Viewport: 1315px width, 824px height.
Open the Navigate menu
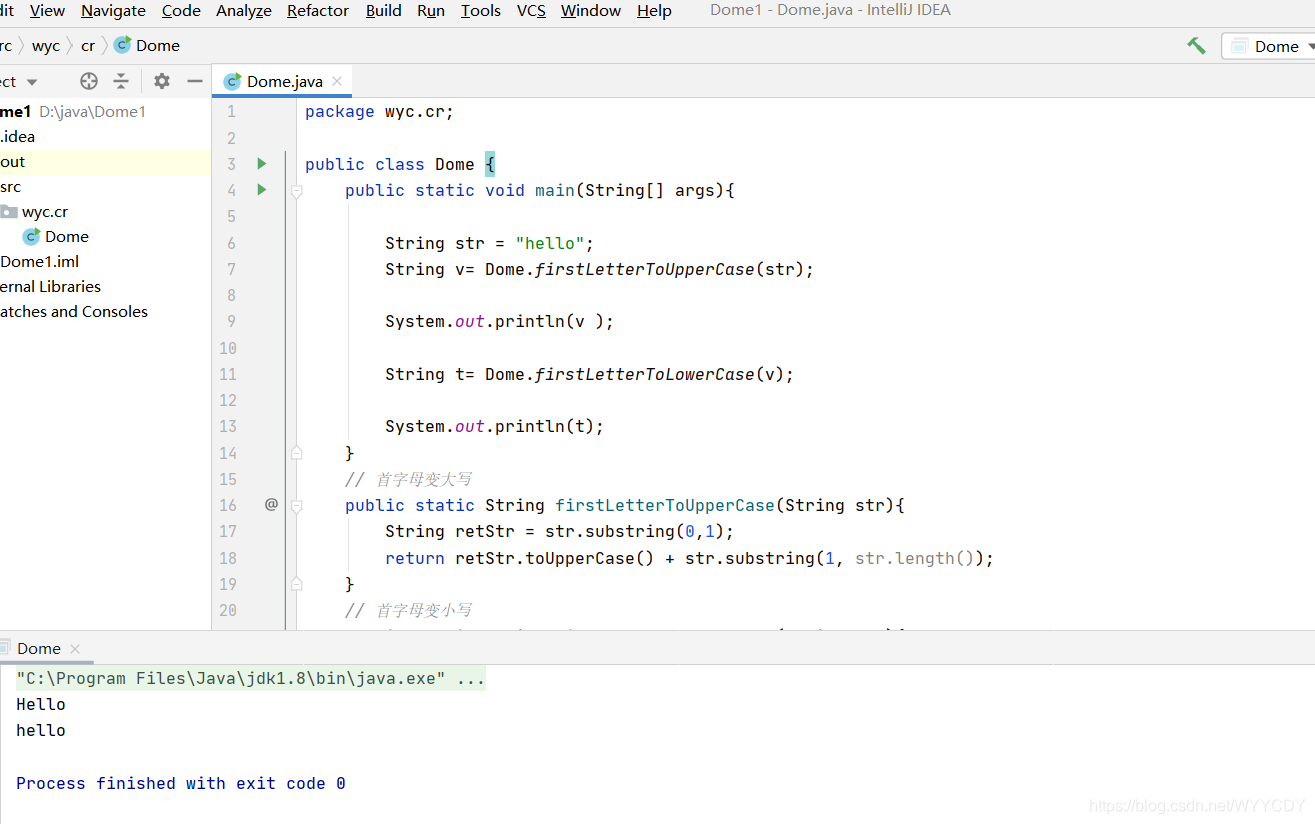113,11
